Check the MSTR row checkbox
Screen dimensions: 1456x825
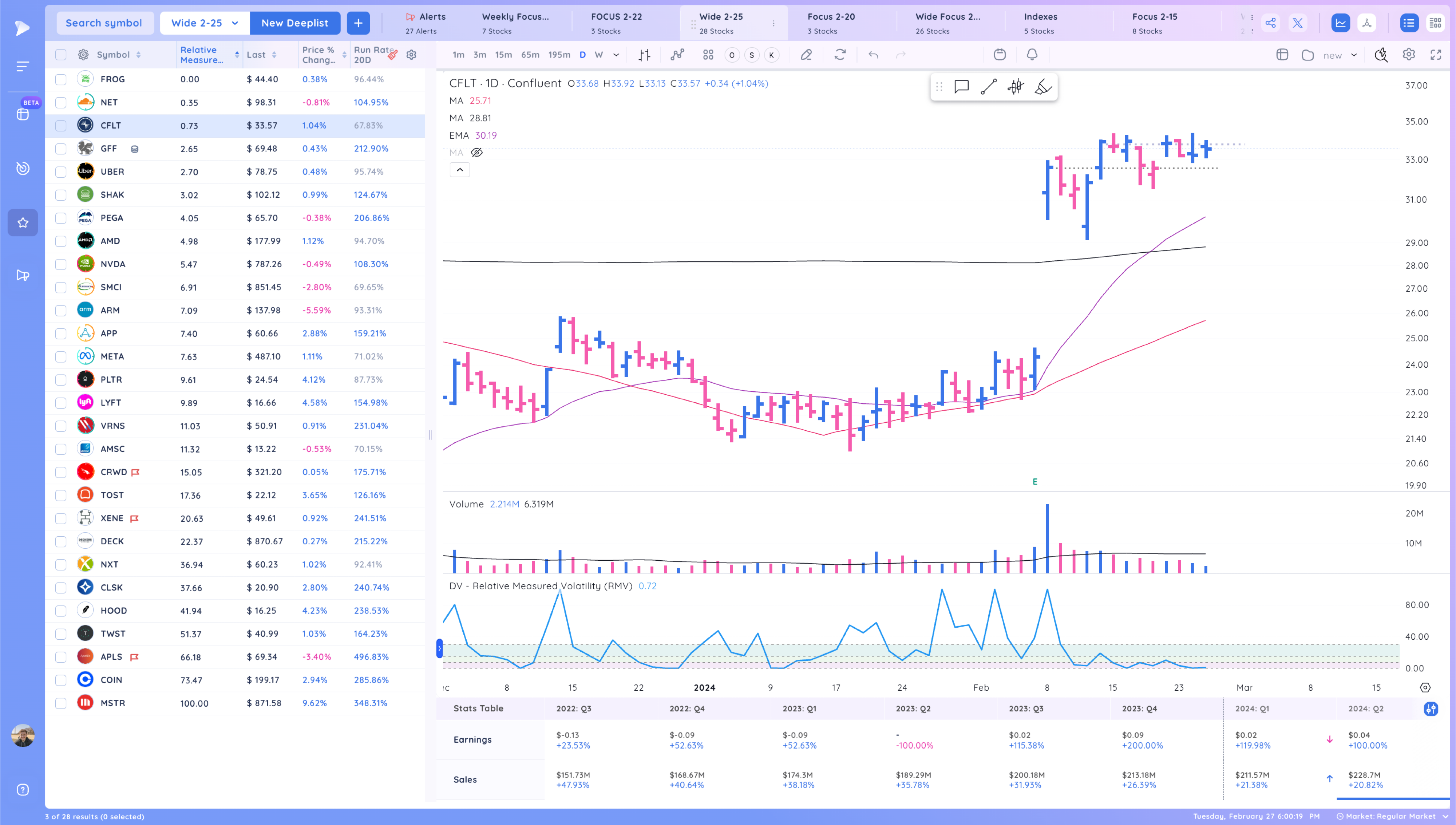(x=60, y=703)
